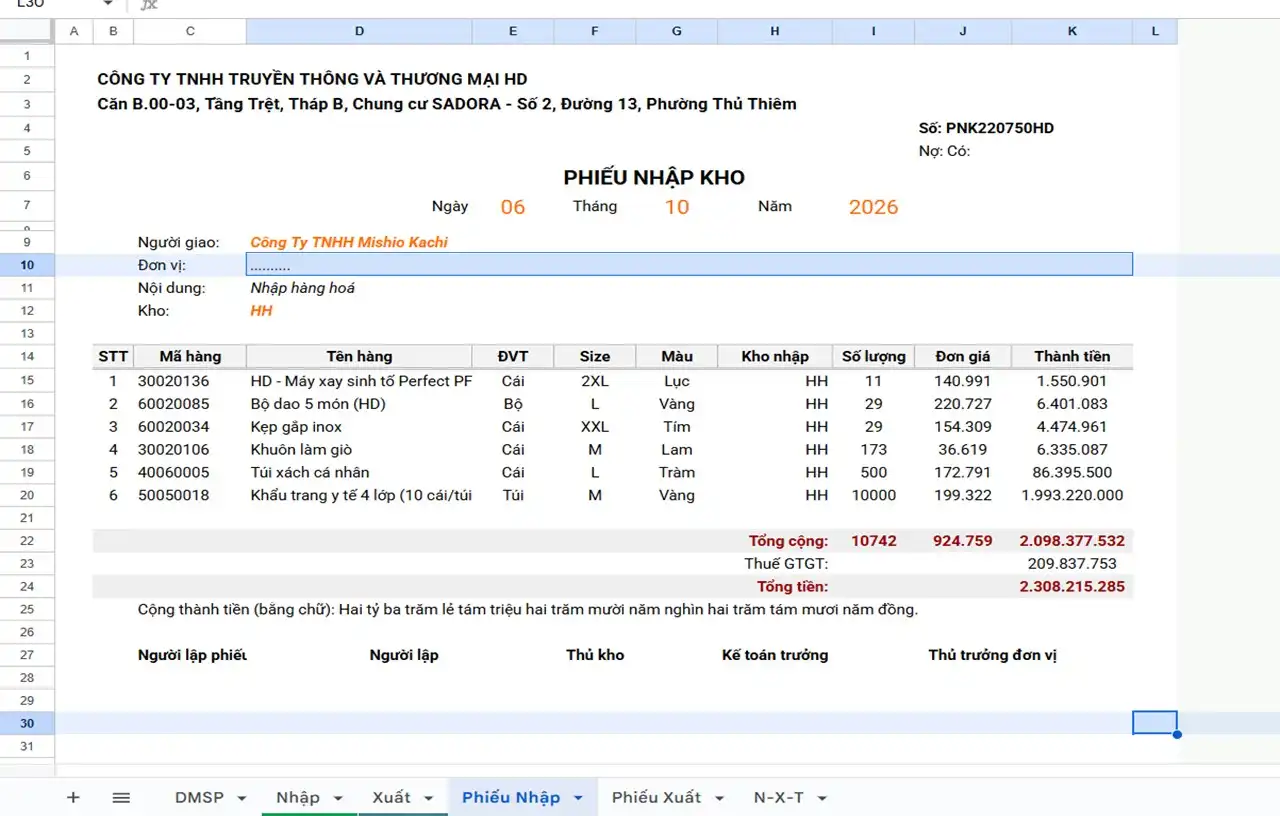The width and height of the screenshot is (1280, 816).
Task: Switch to the DMSP sheet tab
Action: pos(199,797)
